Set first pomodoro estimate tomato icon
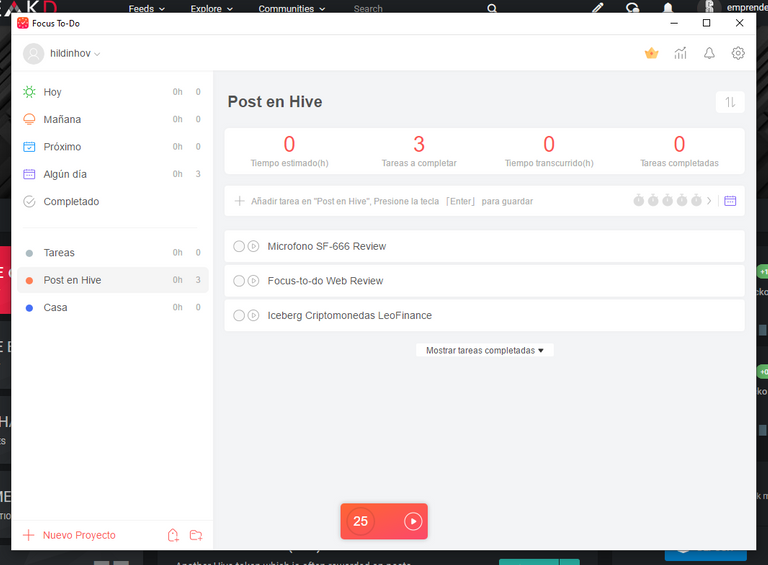768x565 pixels. (x=639, y=200)
